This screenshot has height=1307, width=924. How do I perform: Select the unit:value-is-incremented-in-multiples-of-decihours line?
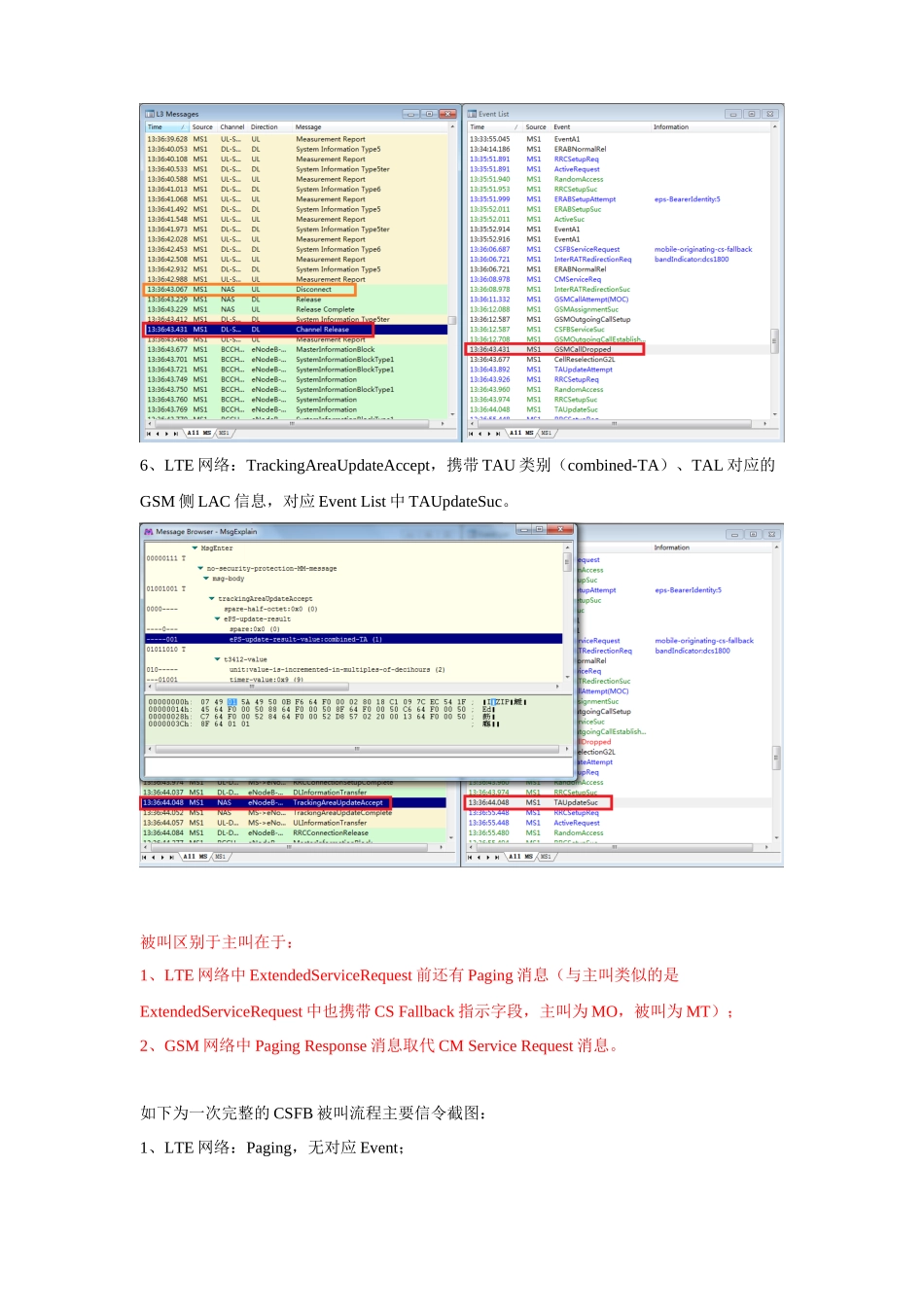tap(337, 669)
